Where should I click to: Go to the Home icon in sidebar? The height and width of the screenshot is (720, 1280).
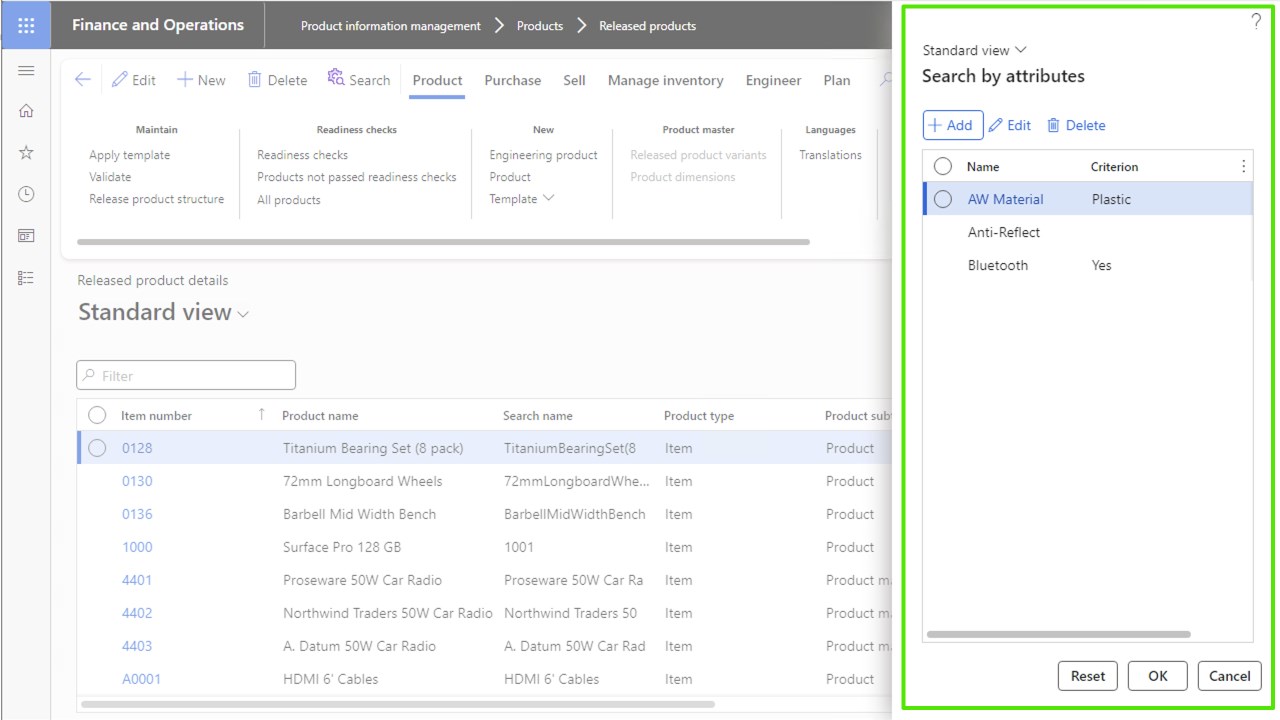(x=26, y=111)
